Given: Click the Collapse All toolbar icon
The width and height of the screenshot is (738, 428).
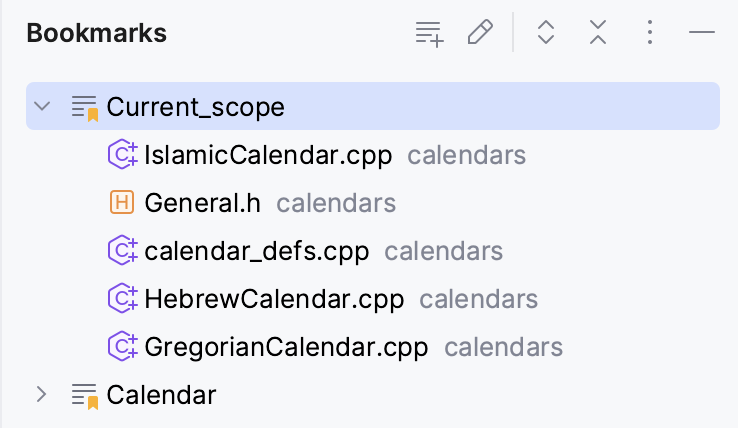Looking at the screenshot, I should point(598,33).
